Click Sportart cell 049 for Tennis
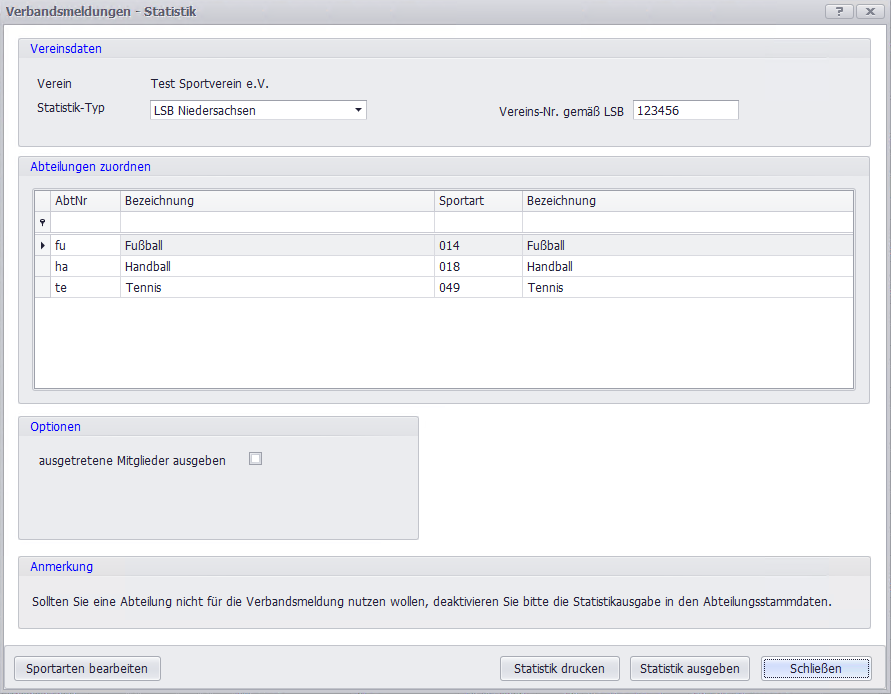This screenshot has width=891, height=694. click(x=477, y=288)
